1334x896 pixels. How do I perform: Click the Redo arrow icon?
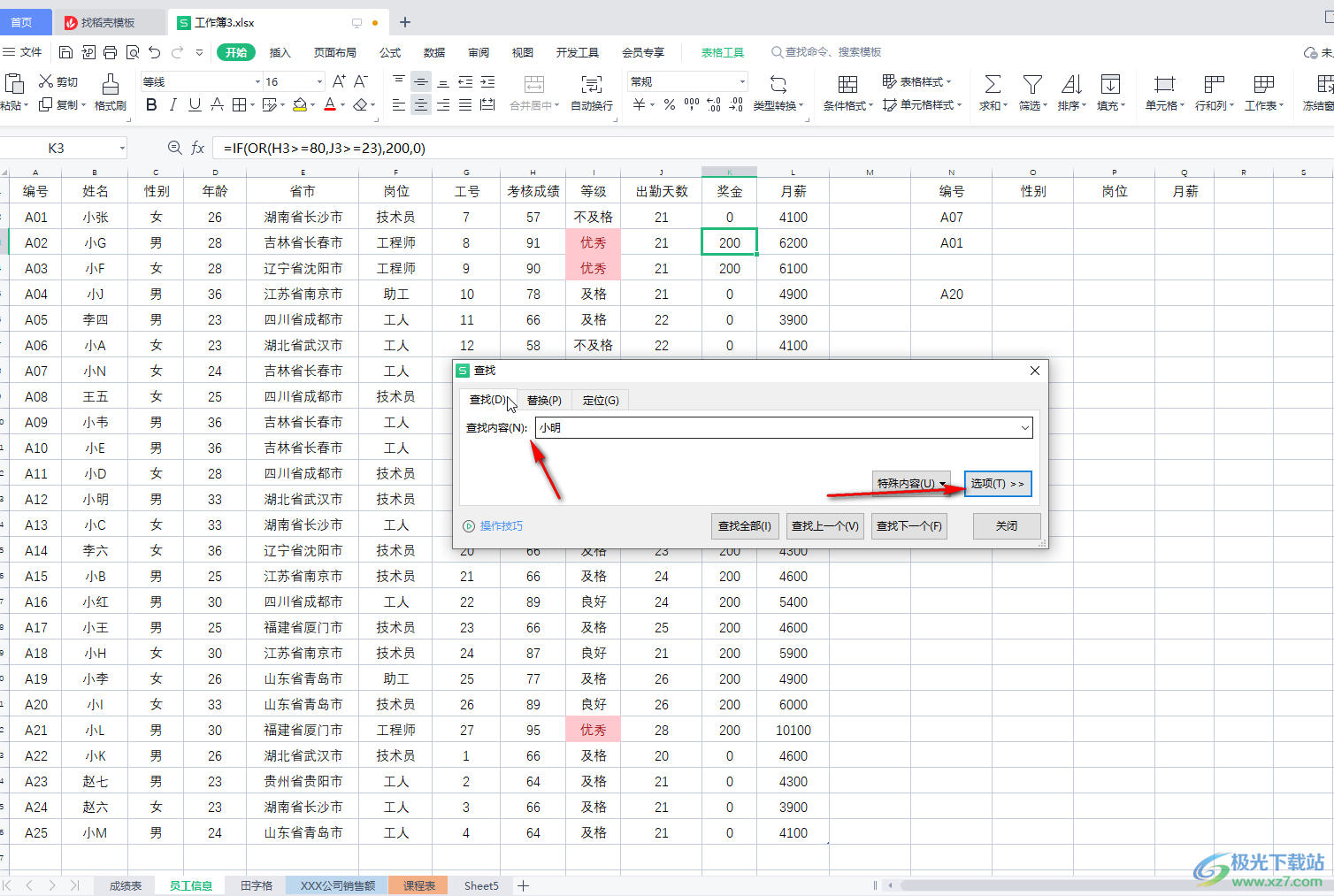point(177,52)
